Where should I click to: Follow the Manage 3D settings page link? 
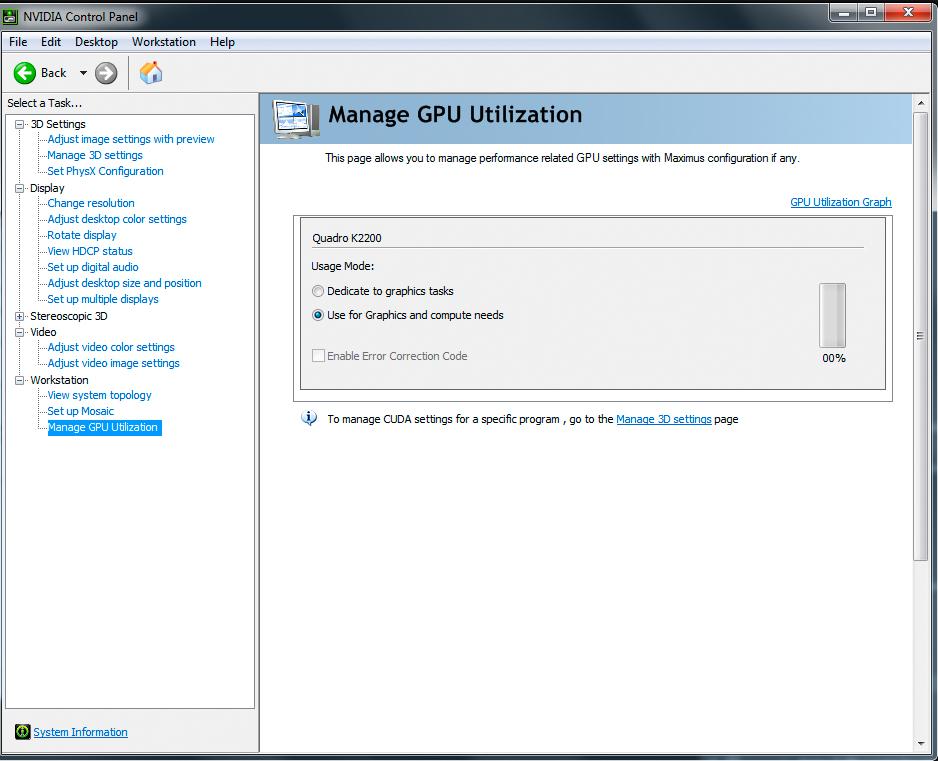(663, 419)
